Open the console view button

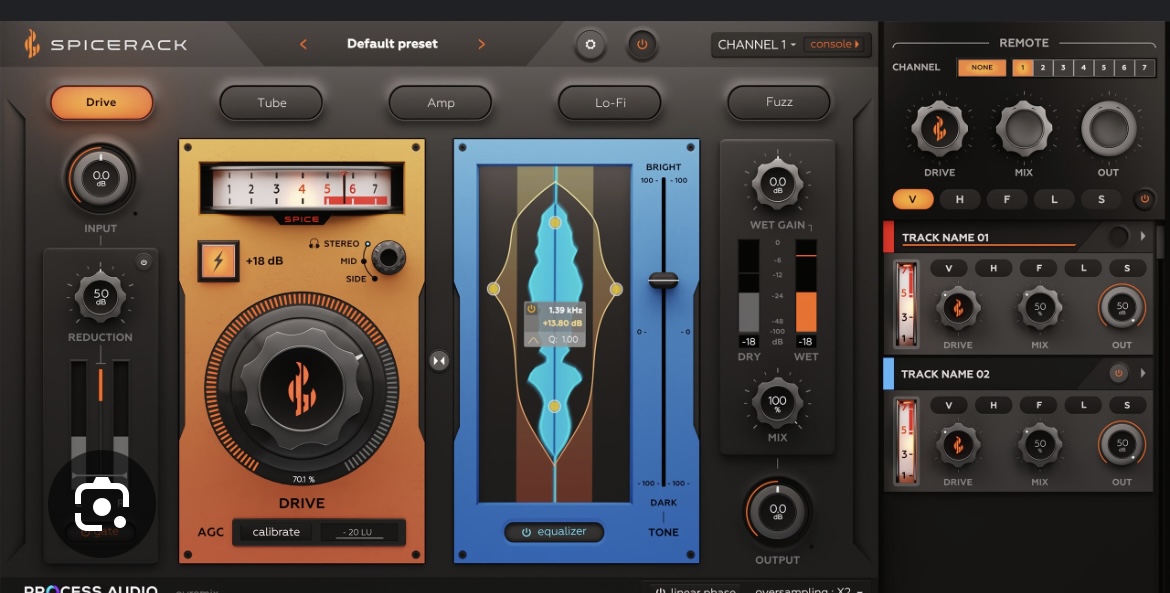tap(835, 44)
